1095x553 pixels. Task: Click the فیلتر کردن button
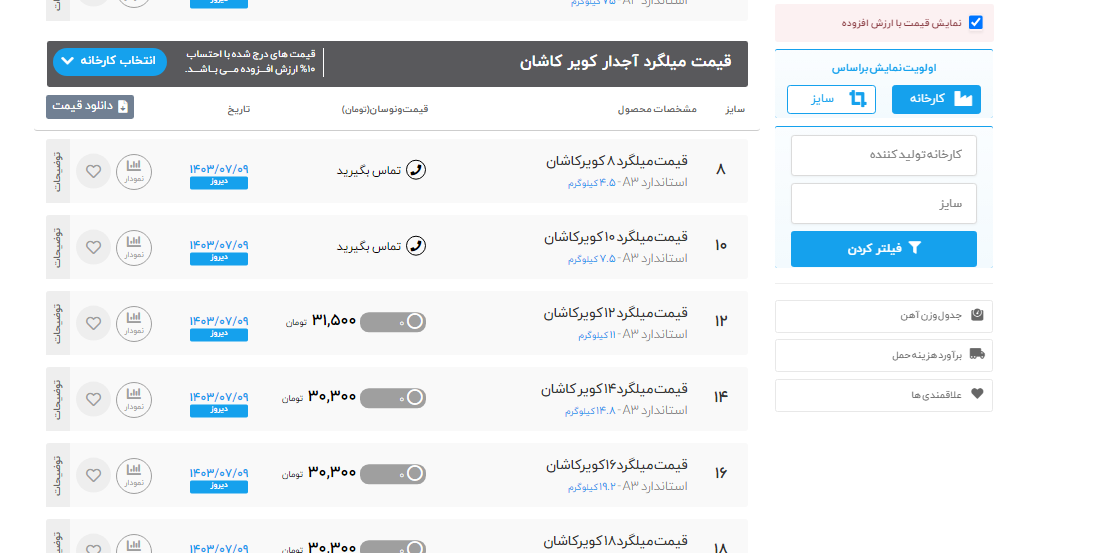(883, 249)
